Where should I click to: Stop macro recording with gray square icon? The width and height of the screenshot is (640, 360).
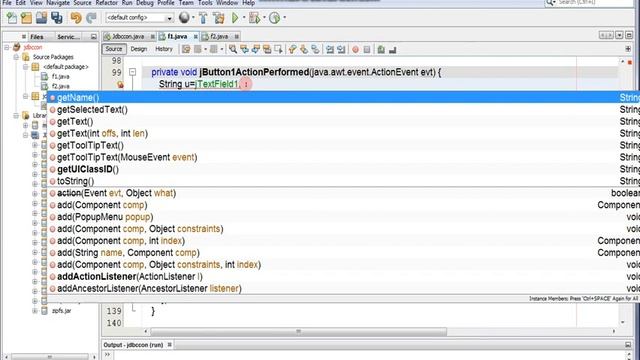[367, 49]
